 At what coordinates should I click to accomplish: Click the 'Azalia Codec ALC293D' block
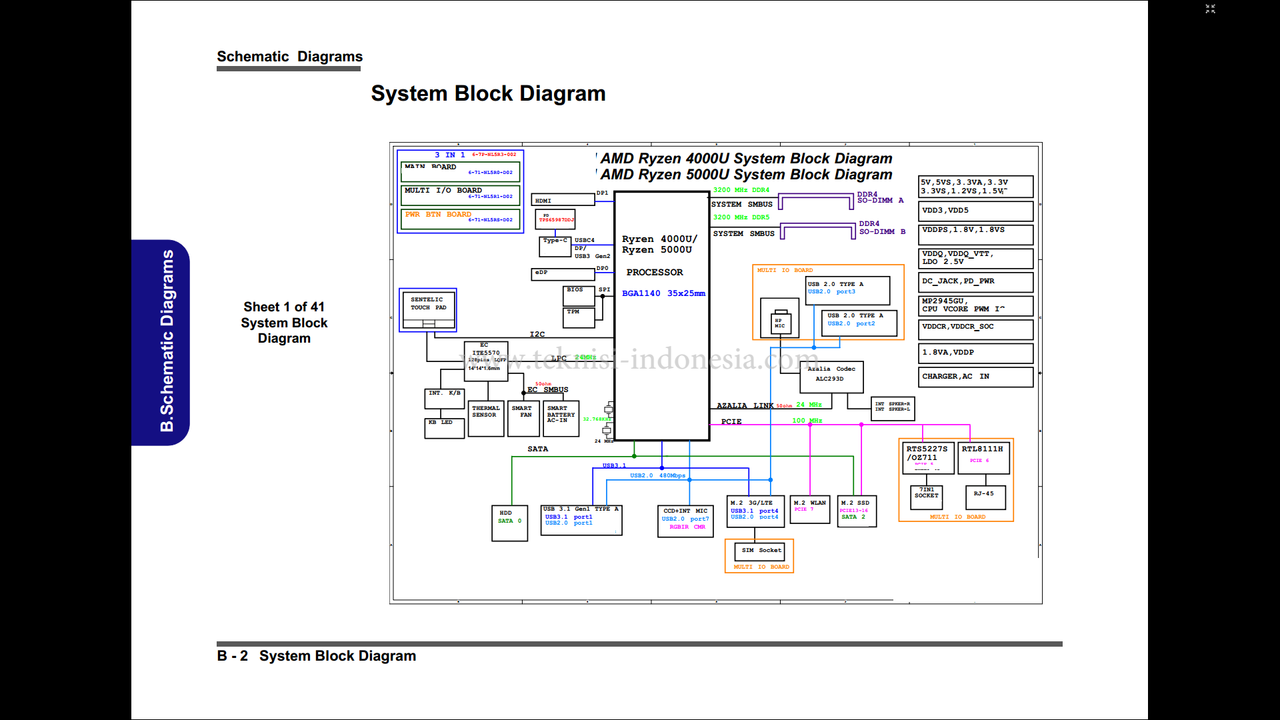pos(832,377)
